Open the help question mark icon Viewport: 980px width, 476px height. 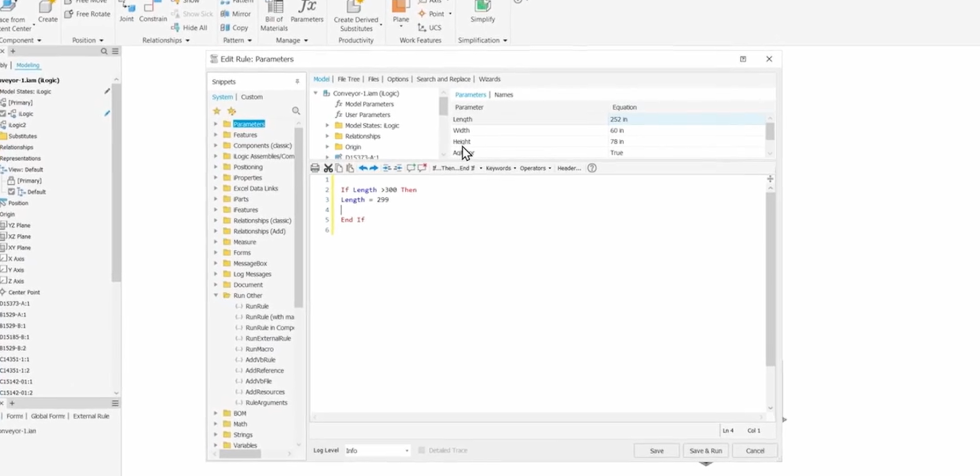(592, 168)
